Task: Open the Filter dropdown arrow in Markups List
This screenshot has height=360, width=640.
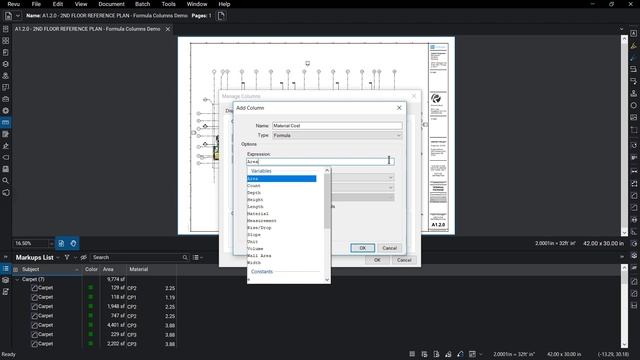Action: click(76, 258)
